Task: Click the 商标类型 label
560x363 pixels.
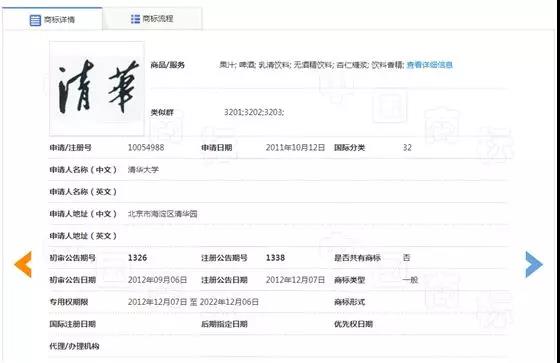Action: (349, 280)
